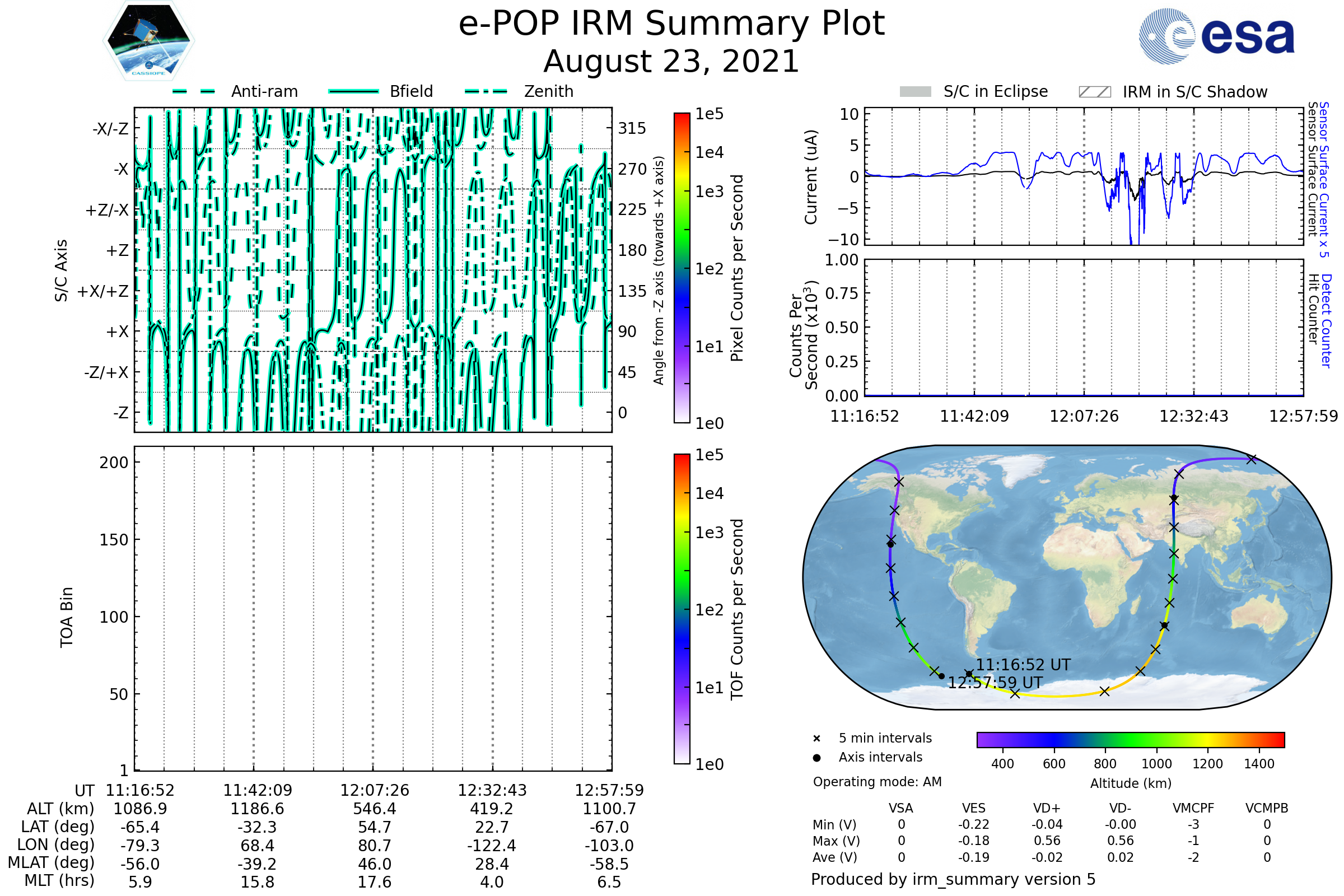1344x896 pixels.
Task: Click the Pixel Counts per Second colorbar
Action: (x=682, y=268)
